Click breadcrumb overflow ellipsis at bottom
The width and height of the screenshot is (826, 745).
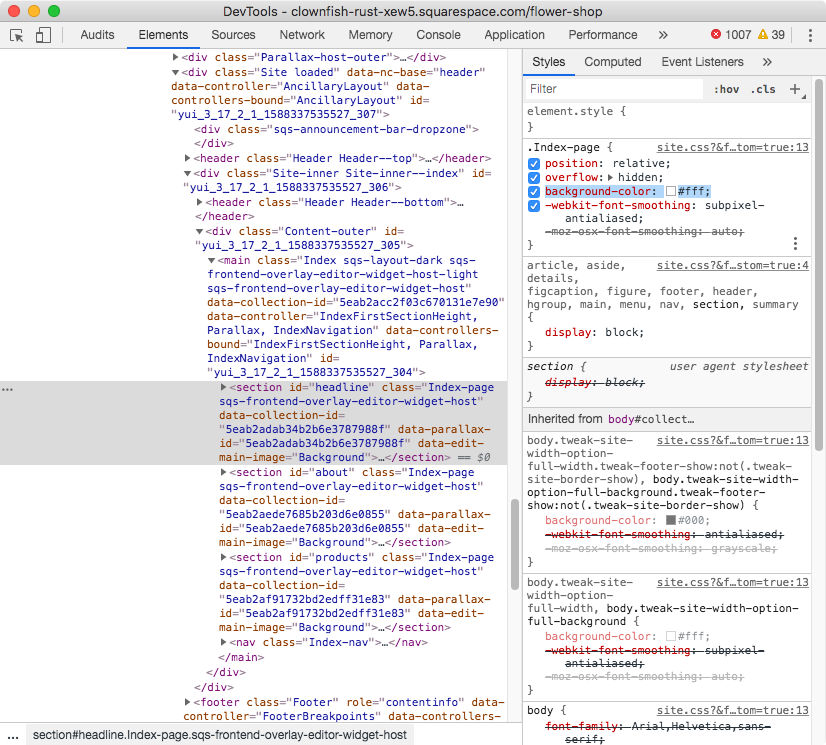click(x=13, y=736)
